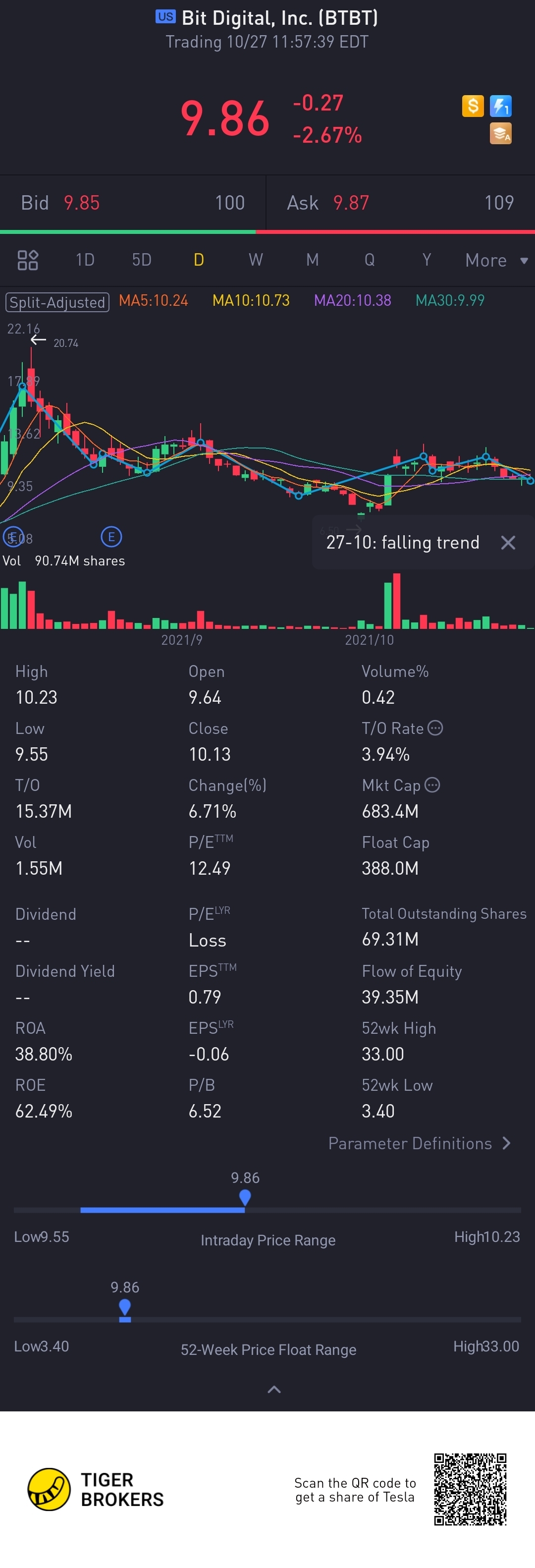Tap the Tesla share QR code
The image size is (535, 1568).
pos(470,1489)
